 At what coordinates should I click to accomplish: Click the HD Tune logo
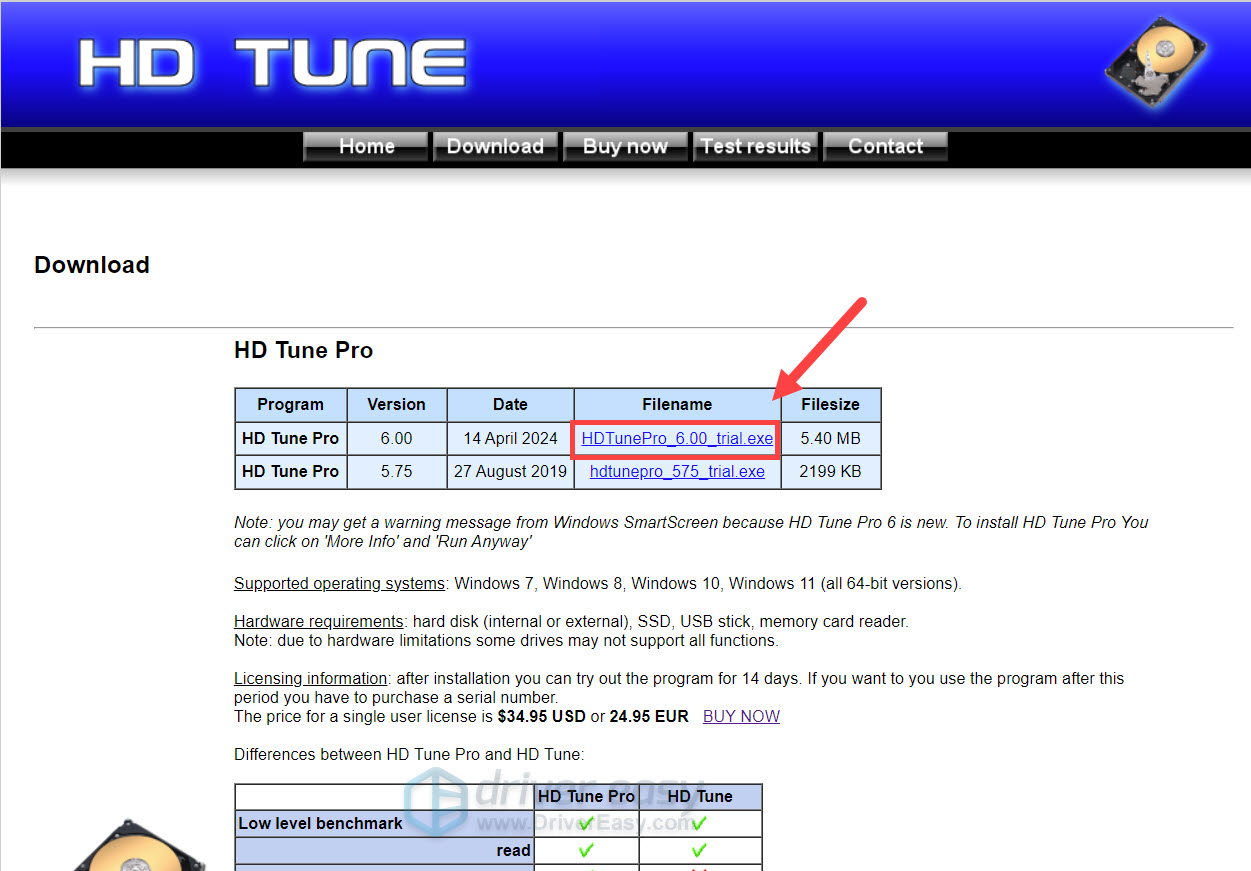pos(272,63)
